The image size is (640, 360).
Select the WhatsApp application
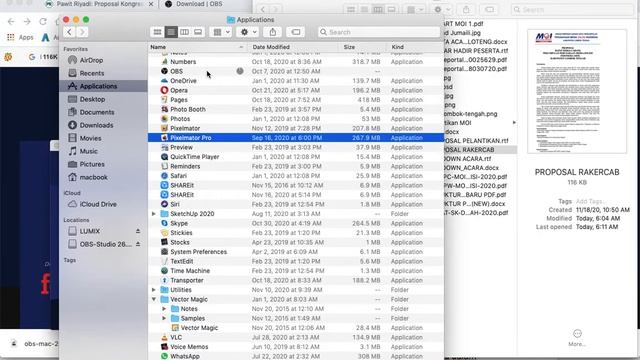coord(296,356)
